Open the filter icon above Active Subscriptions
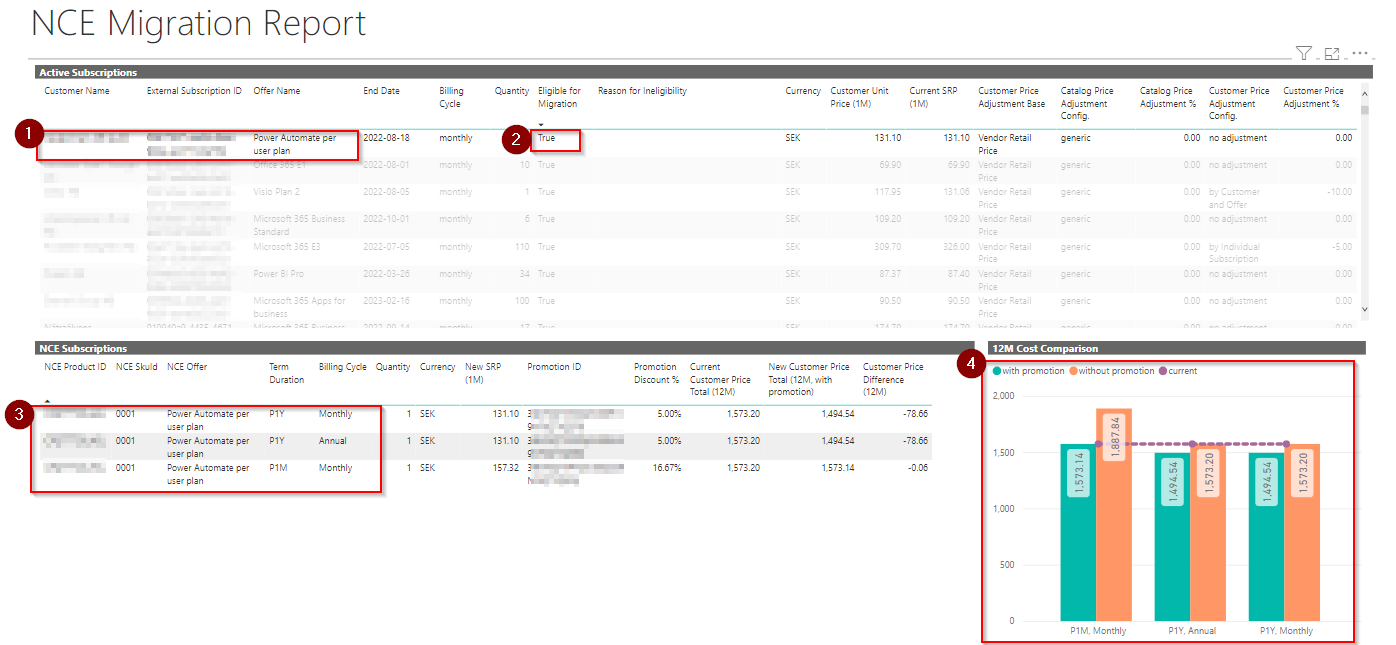 [x=1304, y=53]
